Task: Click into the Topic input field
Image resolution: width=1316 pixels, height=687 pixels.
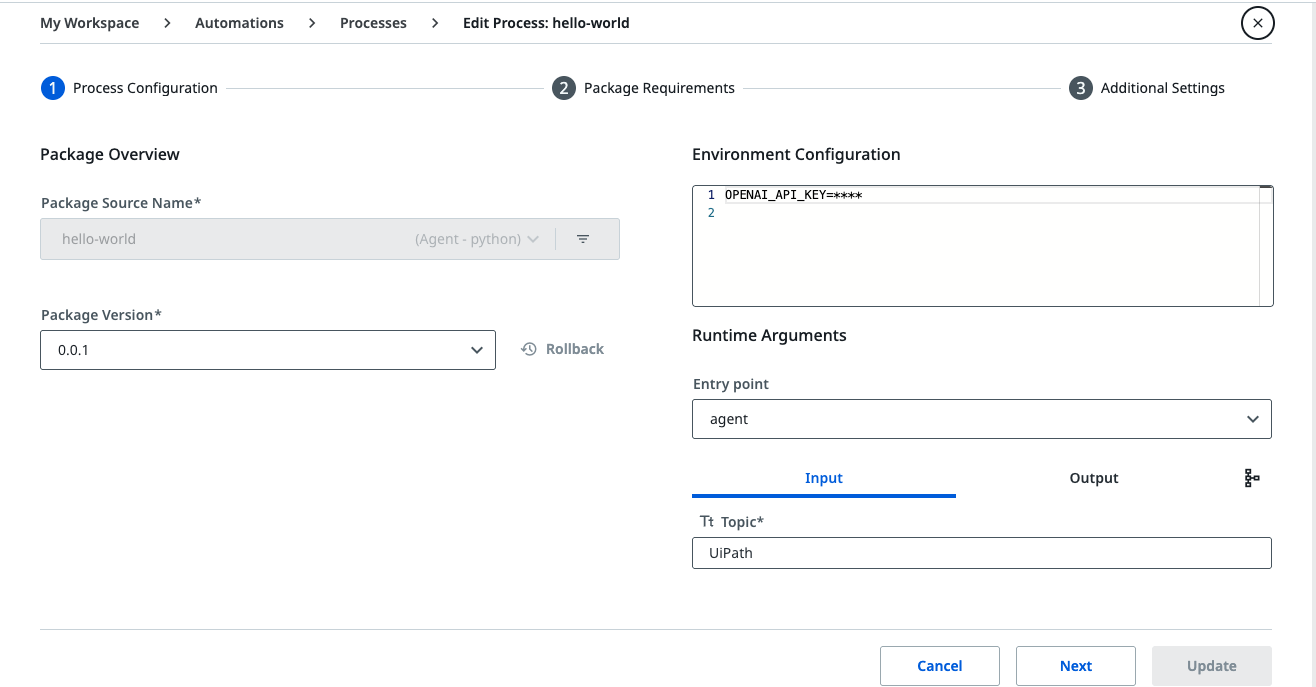Action: point(982,553)
